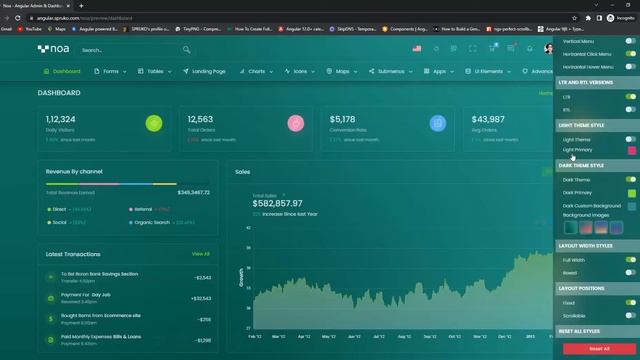Viewport: 640px width, 360px height.
Task: Click the browser address bar
Action: [300, 18]
